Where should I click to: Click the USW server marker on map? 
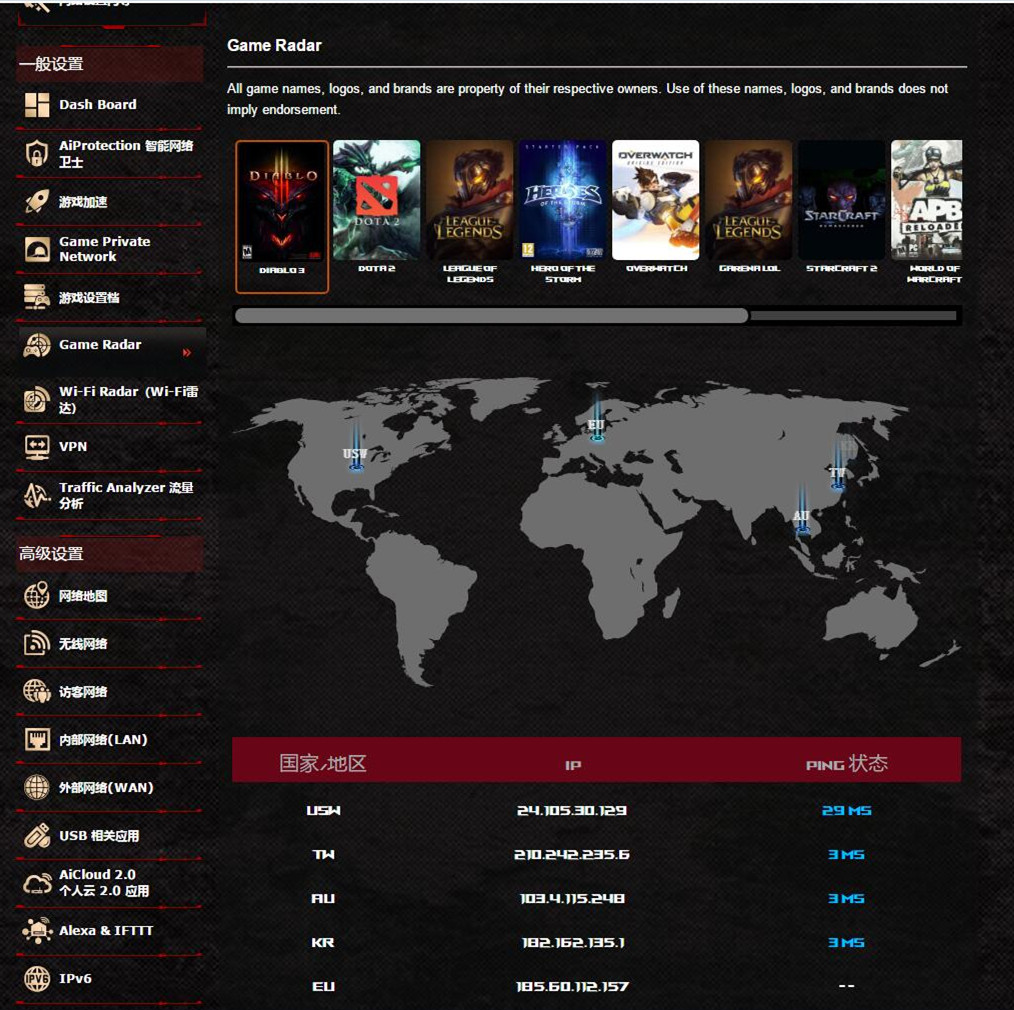click(x=356, y=448)
